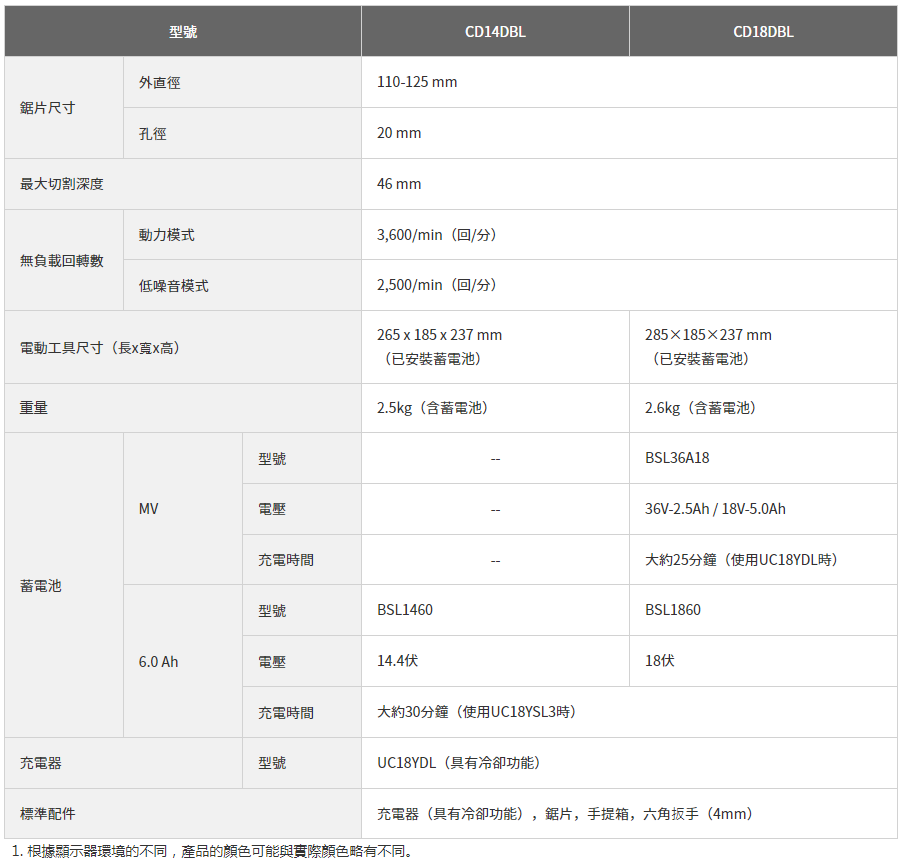Select the 20 mm value
The image size is (904, 861).
[399, 133]
